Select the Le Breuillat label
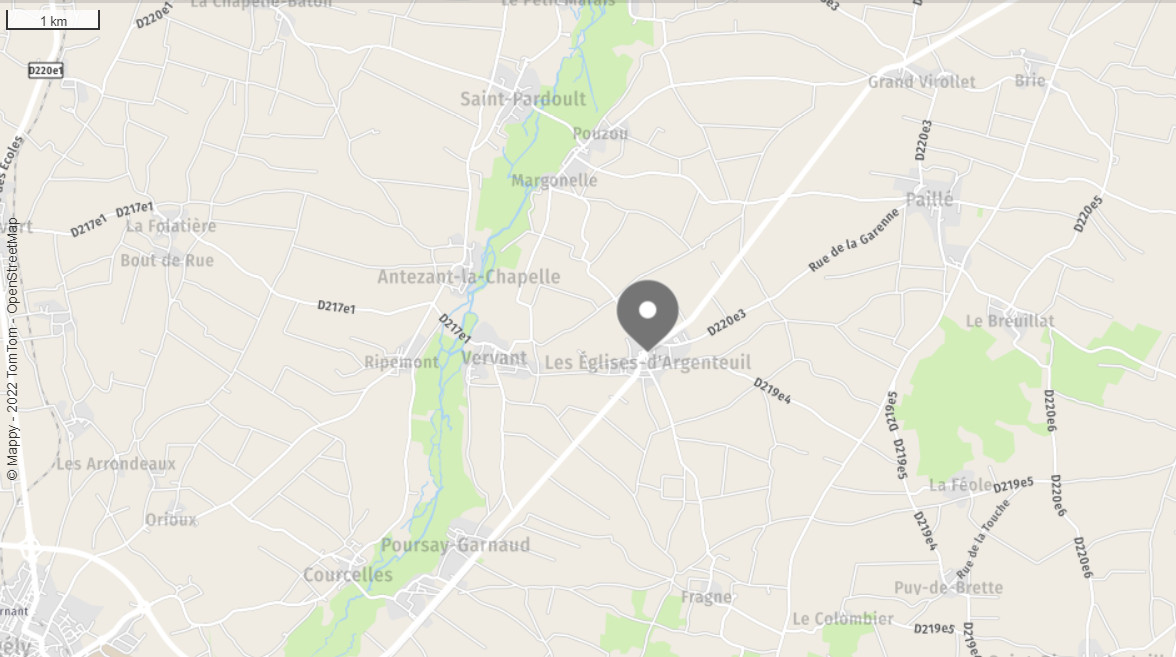The height and width of the screenshot is (657, 1176). pos(1010,321)
